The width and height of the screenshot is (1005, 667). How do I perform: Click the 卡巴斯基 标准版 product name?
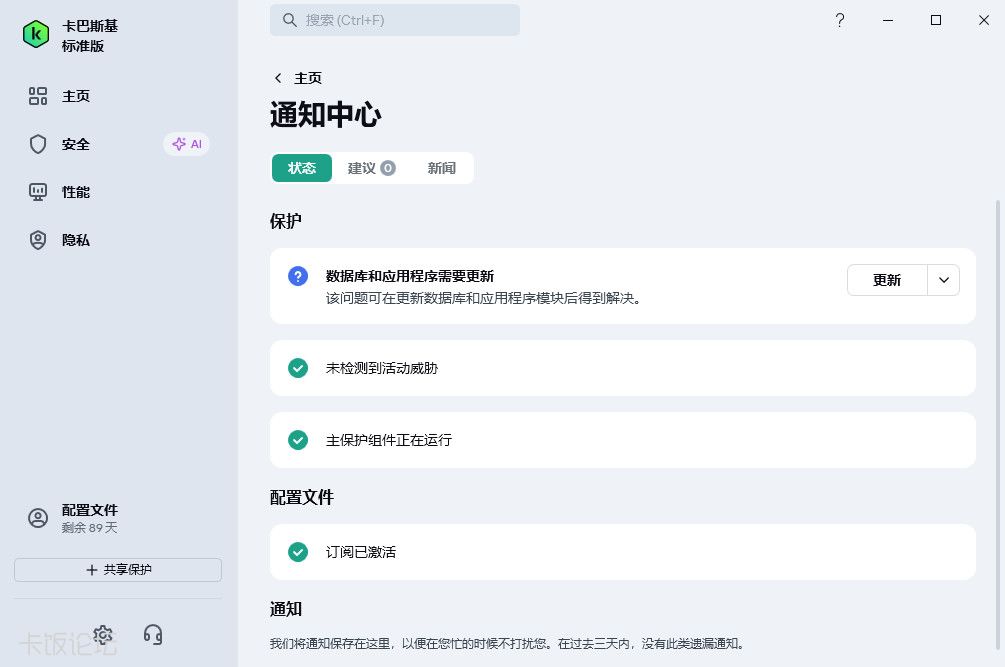coord(90,36)
